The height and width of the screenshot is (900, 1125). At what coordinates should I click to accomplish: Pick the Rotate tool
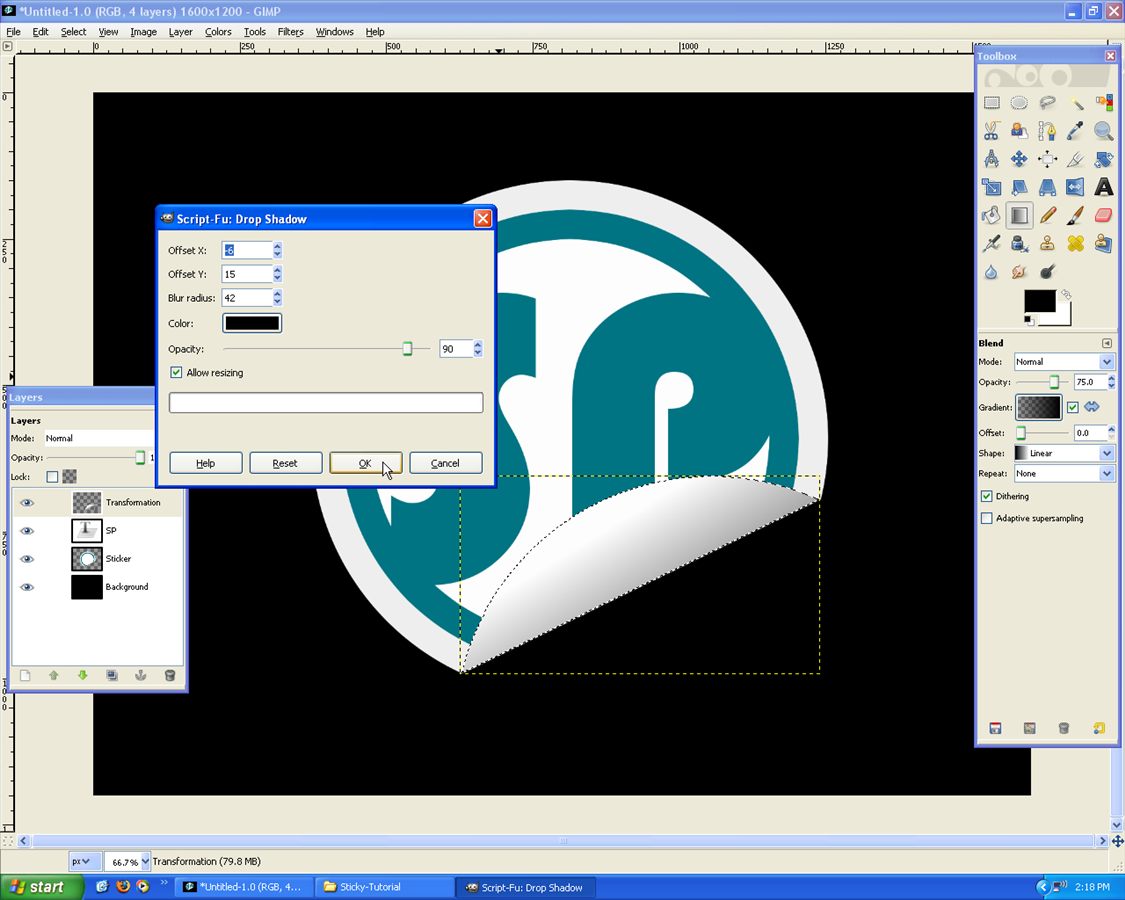[x=1103, y=159]
